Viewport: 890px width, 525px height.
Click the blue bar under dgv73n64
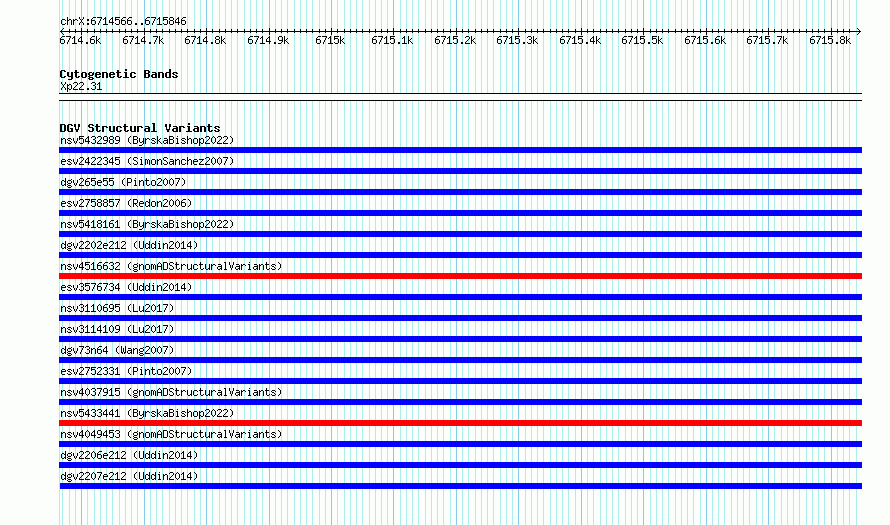coord(460,360)
